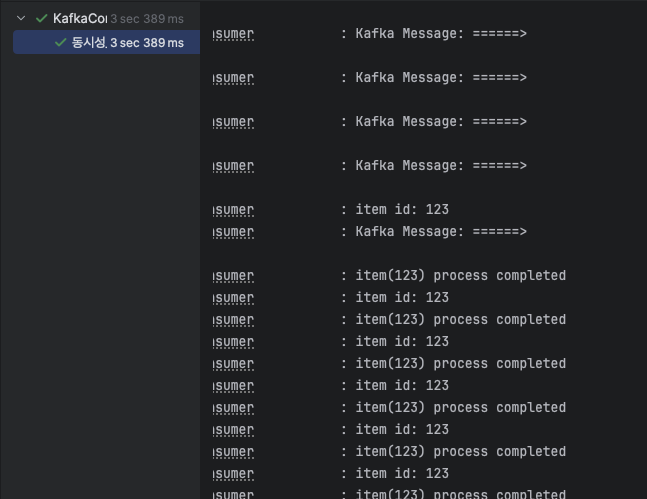This screenshot has height=499, width=647.
Task: Open 'sumer' link beside first process completed line
Action: pyautogui.click(x=234, y=276)
